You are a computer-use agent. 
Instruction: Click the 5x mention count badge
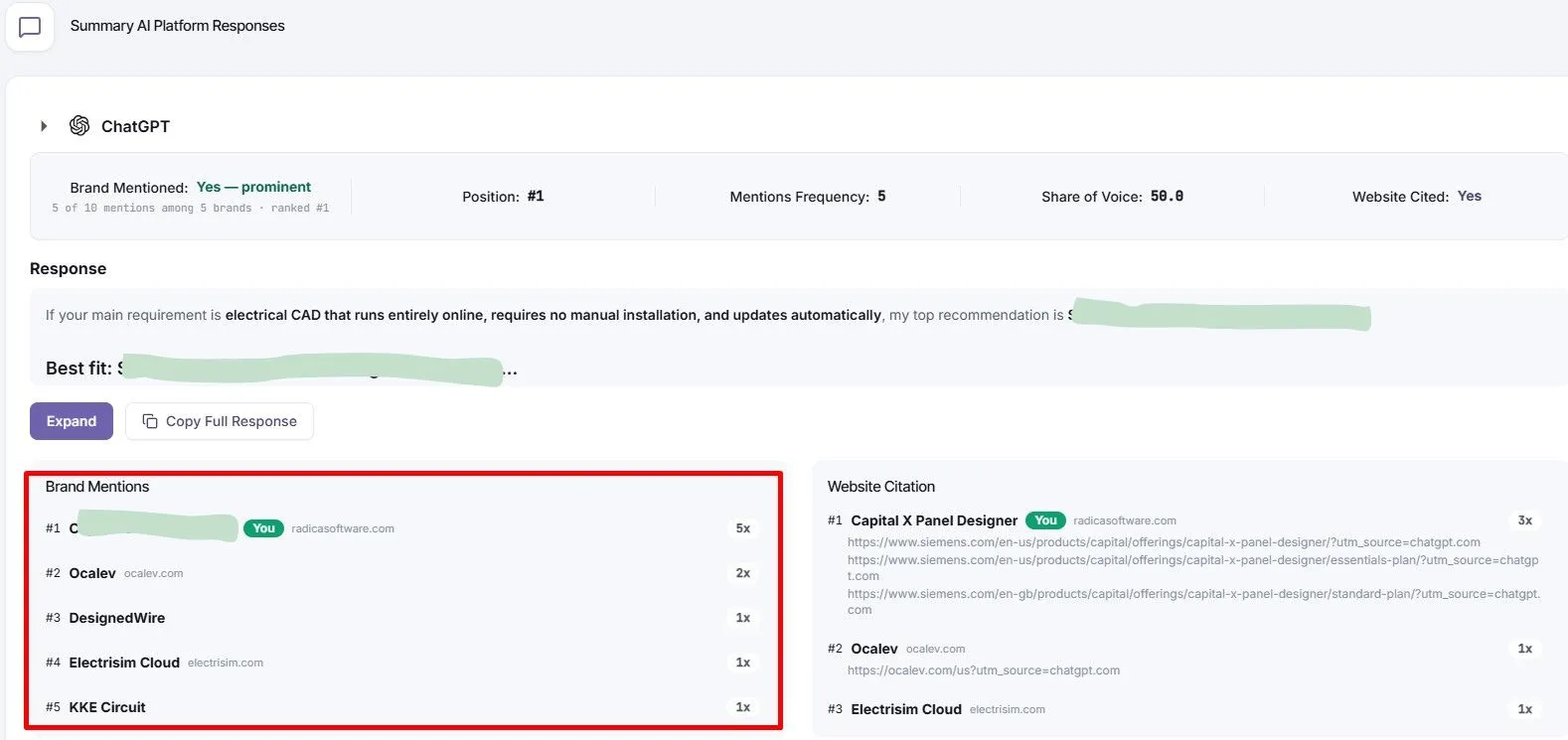click(742, 528)
